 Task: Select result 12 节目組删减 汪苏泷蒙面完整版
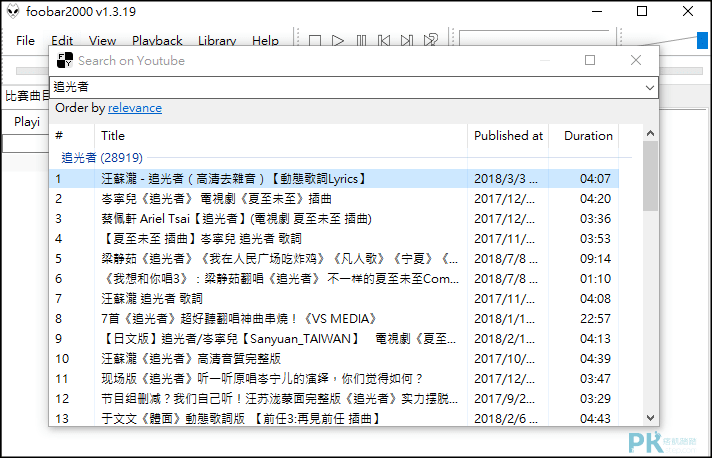pyautogui.click(x=334, y=399)
